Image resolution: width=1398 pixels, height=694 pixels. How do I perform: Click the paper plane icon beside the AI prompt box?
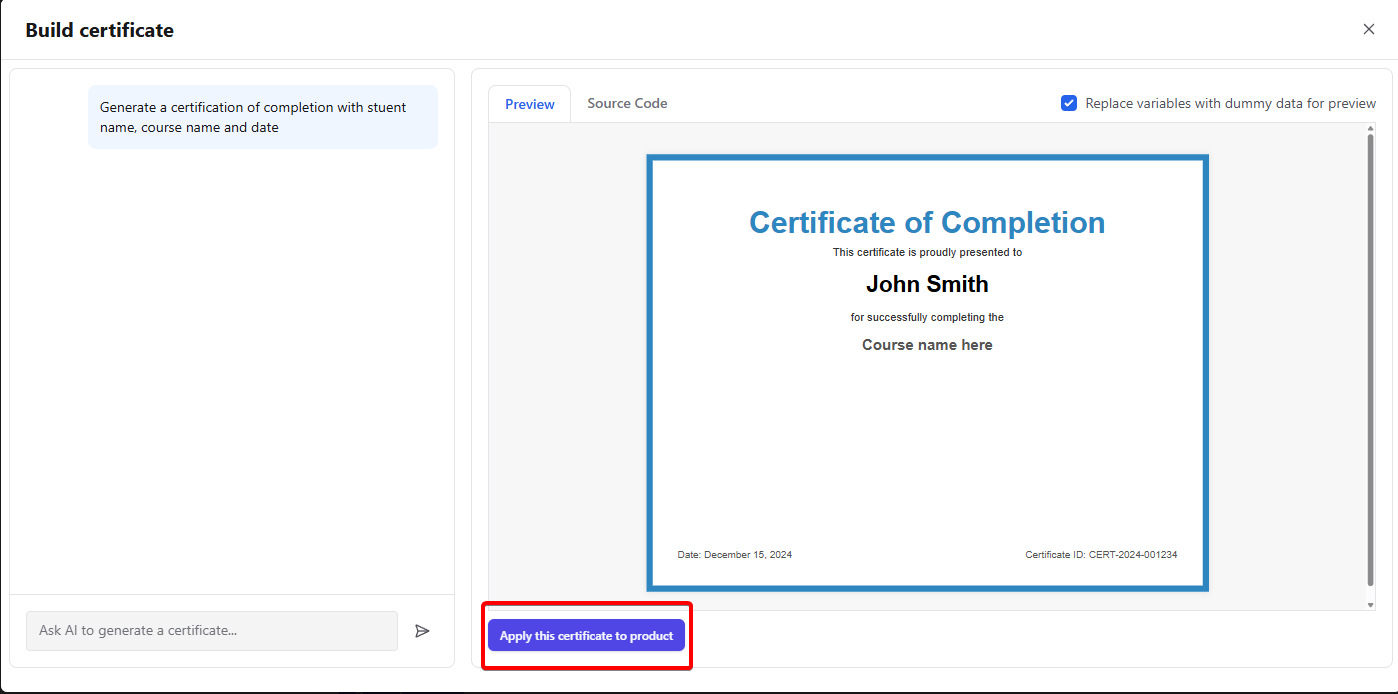(422, 630)
